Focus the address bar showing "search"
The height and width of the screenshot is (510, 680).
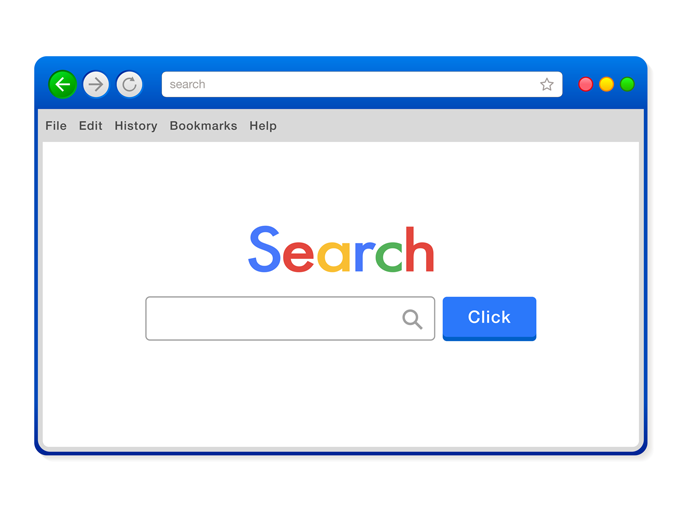[362, 84]
